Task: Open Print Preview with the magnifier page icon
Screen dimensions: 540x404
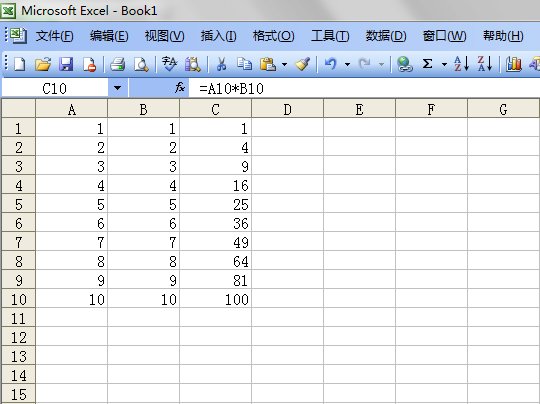Action: click(141, 64)
